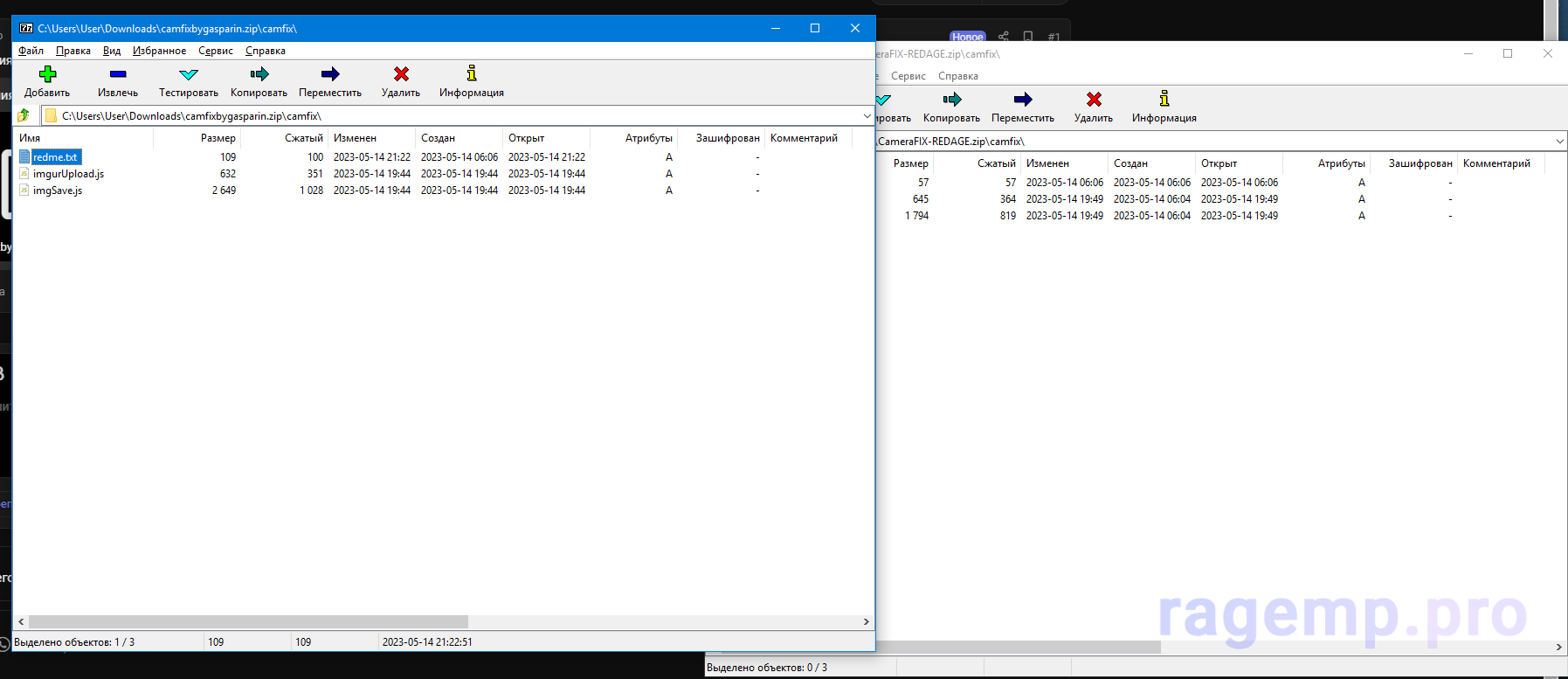
Task: Click the front window horizontal scrollbar thumb
Action: coord(248,621)
